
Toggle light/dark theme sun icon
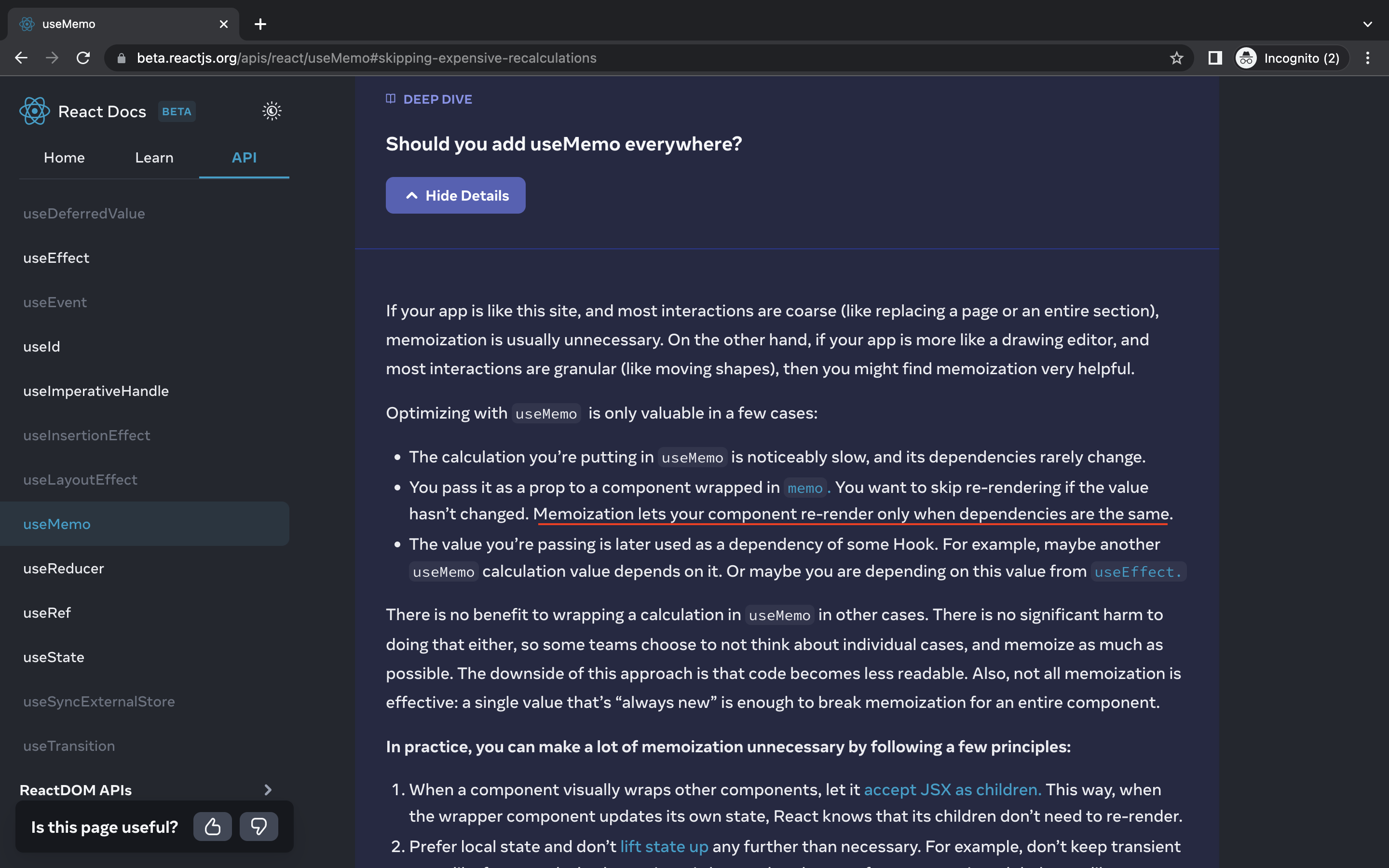click(x=272, y=111)
